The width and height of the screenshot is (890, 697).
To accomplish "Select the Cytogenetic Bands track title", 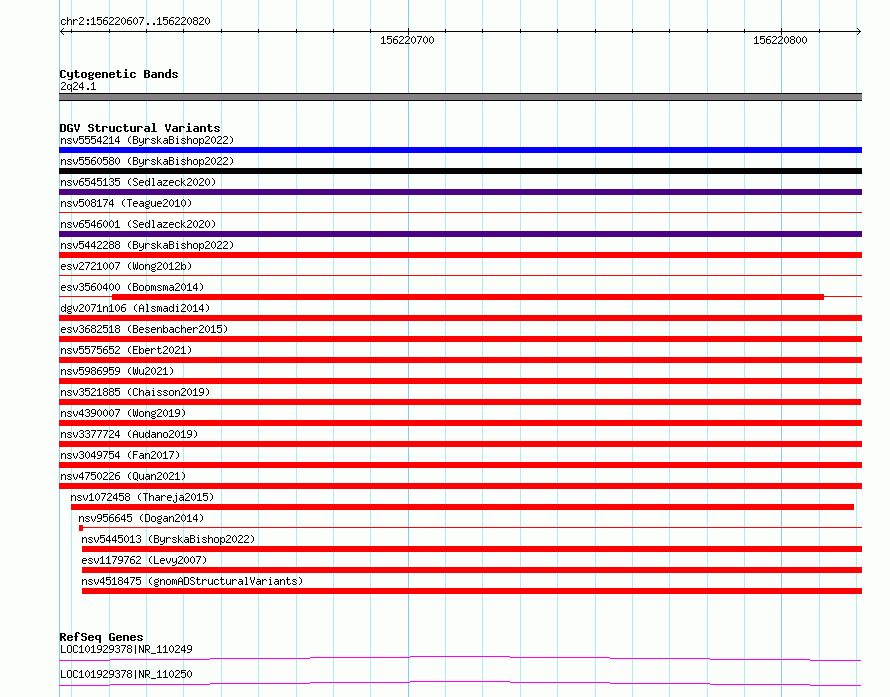I will [119, 74].
